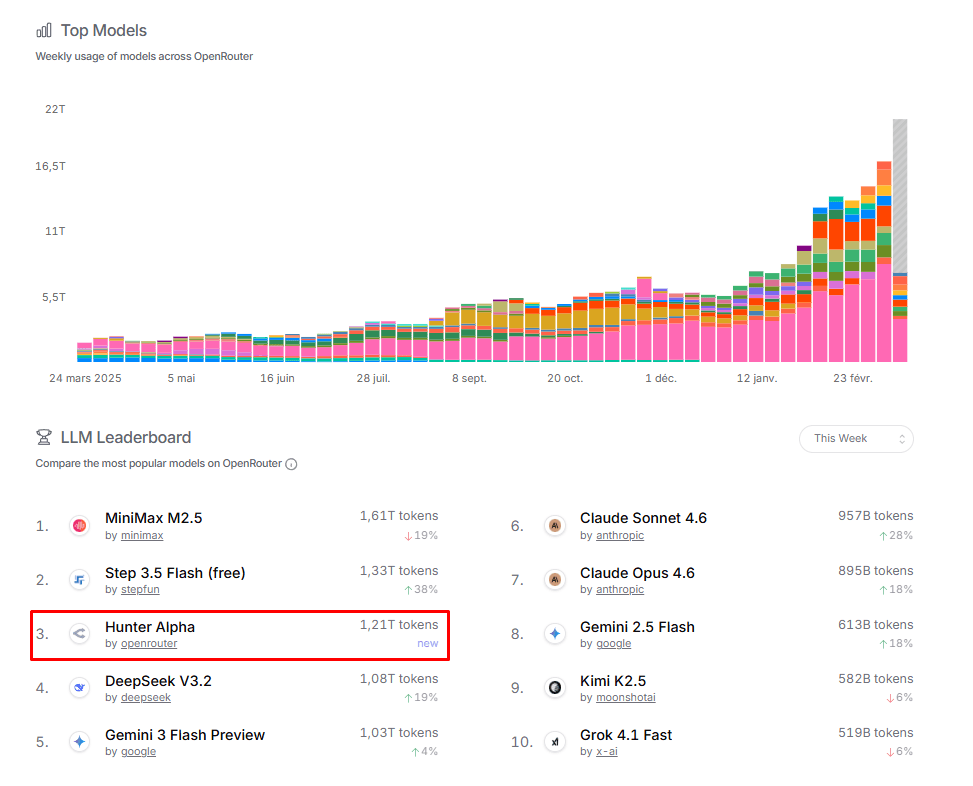Click the Grok 4.1 Fast xAI icon
The image size is (973, 786).
(x=555, y=741)
